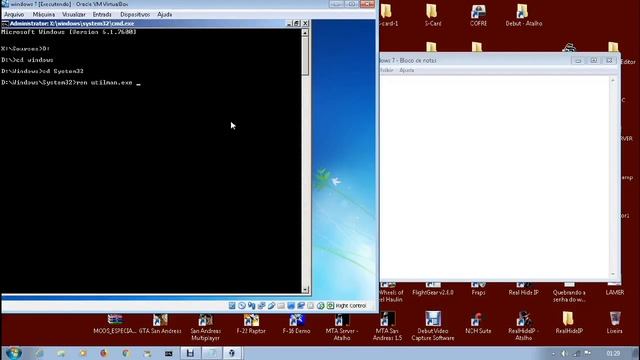This screenshot has width=640, height=360.
Task: Select the Debut Video Capture Software icon
Action: 433,327
